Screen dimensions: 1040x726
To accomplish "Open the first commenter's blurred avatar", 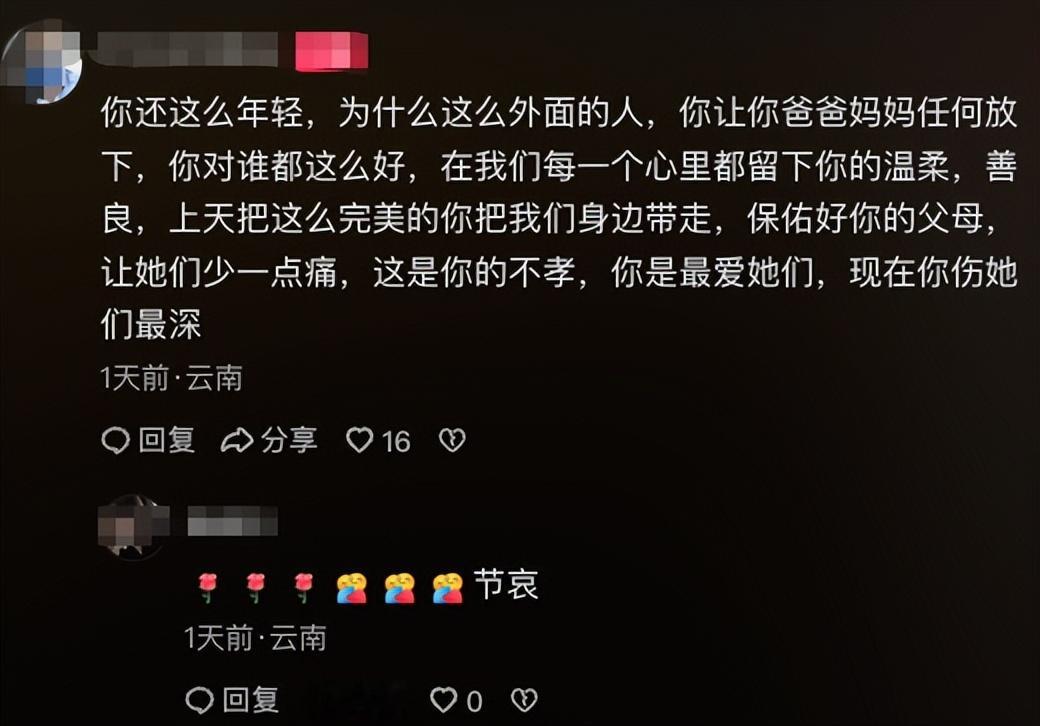I will pyautogui.click(x=41, y=61).
